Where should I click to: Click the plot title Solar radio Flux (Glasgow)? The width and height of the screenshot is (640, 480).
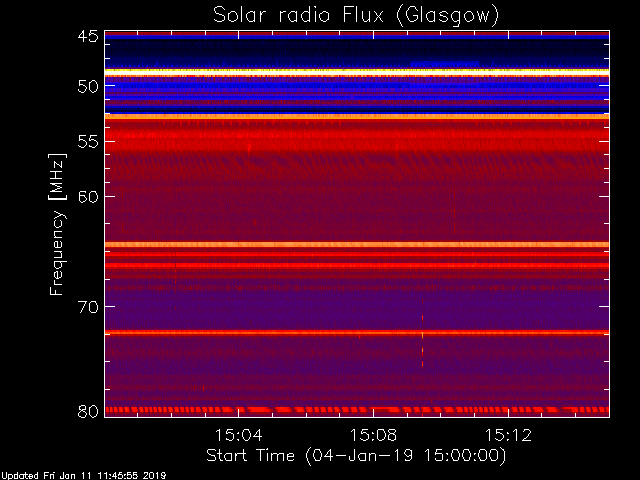point(356,16)
